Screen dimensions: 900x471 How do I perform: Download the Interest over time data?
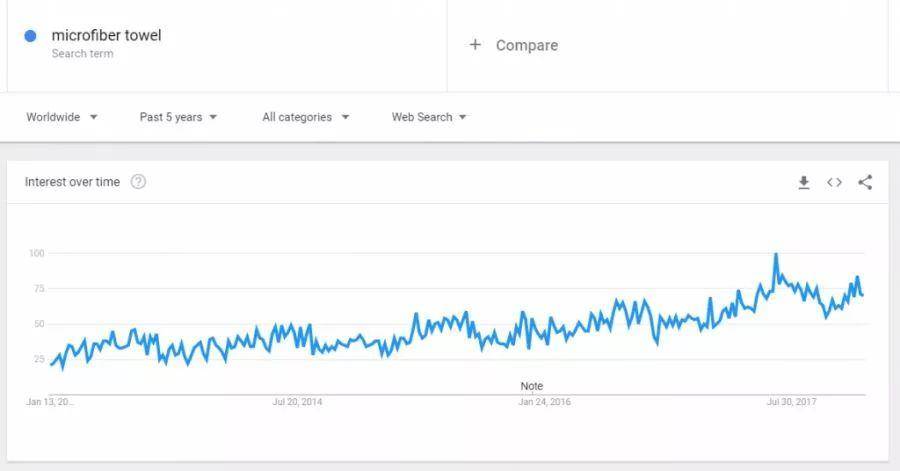(804, 182)
